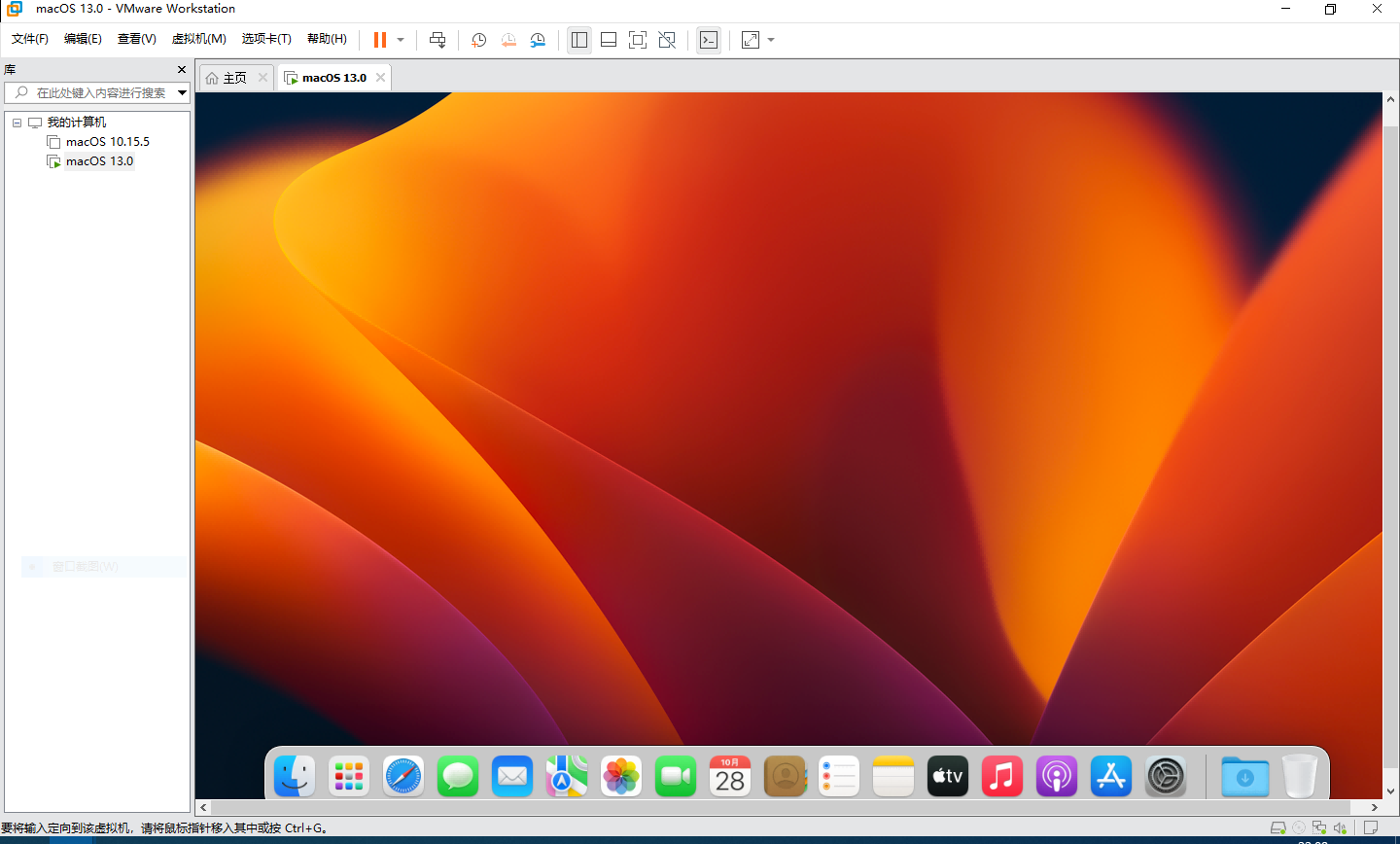
Task: Open the console view icon
Action: [709, 40]
